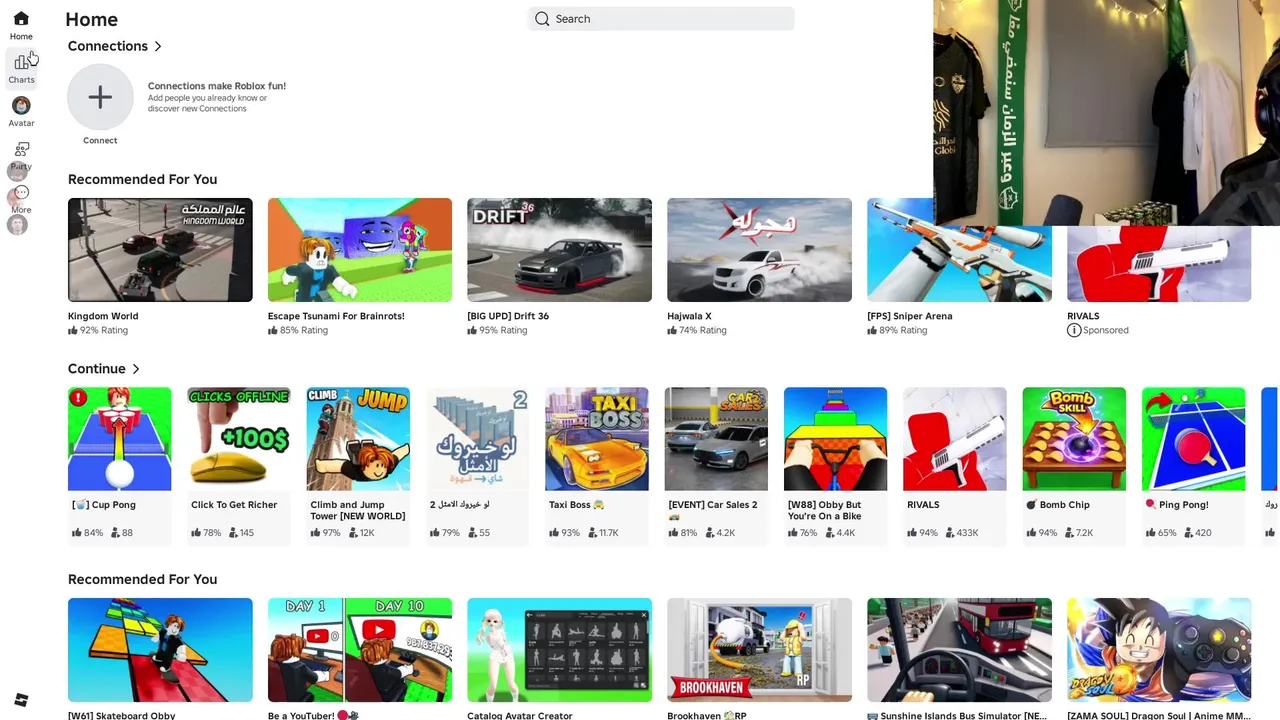1280x720 pixels.
Task: Open the Drift 36 game thumbnail
Action: [560, 250]
